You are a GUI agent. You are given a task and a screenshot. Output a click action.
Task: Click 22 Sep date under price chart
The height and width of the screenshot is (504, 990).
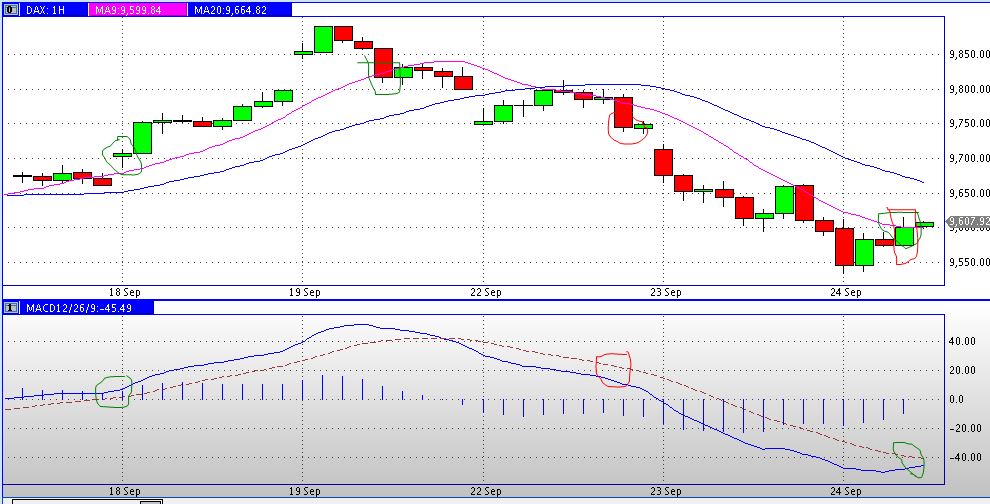pyautogui.click(x=485, y=292)
